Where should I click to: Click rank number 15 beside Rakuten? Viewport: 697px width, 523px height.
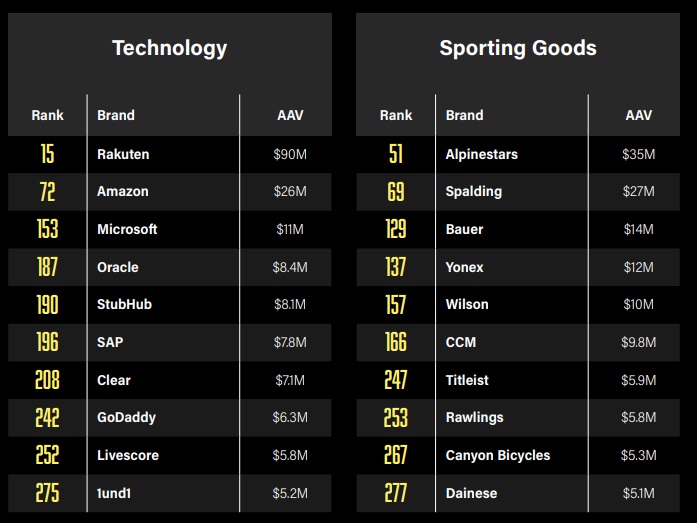[x=47, y=154]
